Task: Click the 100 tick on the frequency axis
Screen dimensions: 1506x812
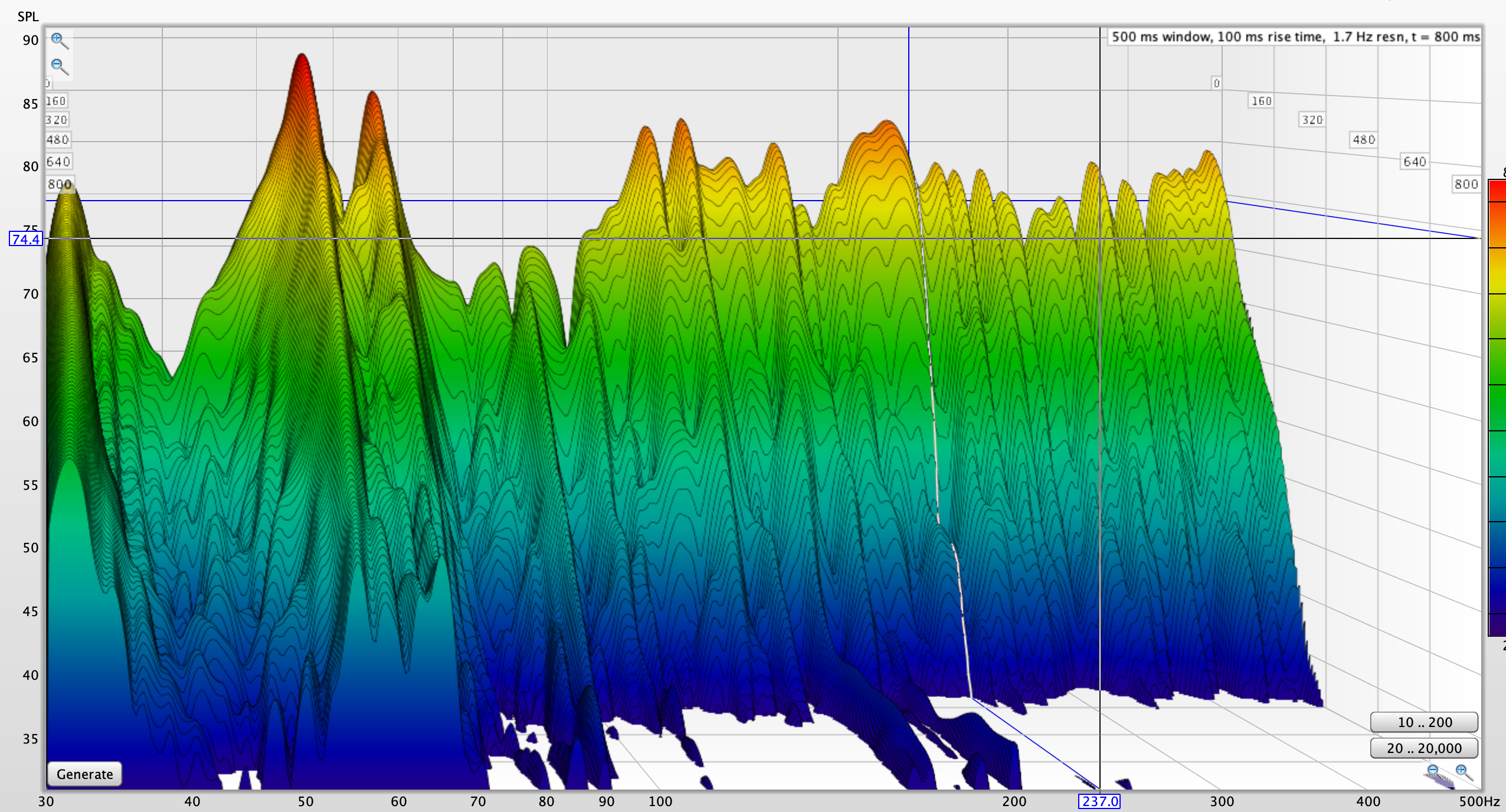Action: [x=660, y=801]
